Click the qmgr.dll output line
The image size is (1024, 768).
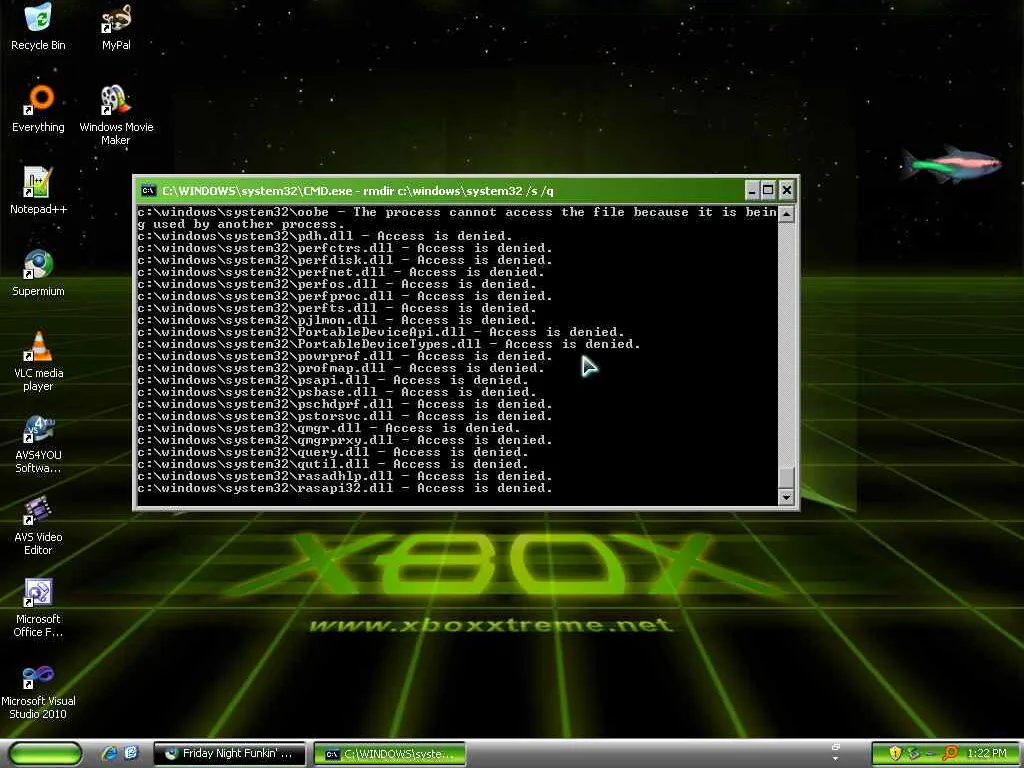coord(329,428)
